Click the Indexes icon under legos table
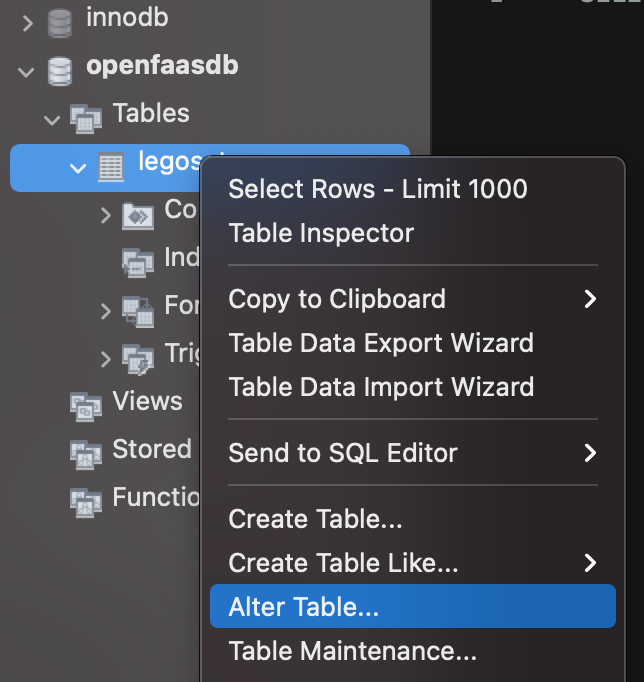644x682 pixels. click(137, 261)
